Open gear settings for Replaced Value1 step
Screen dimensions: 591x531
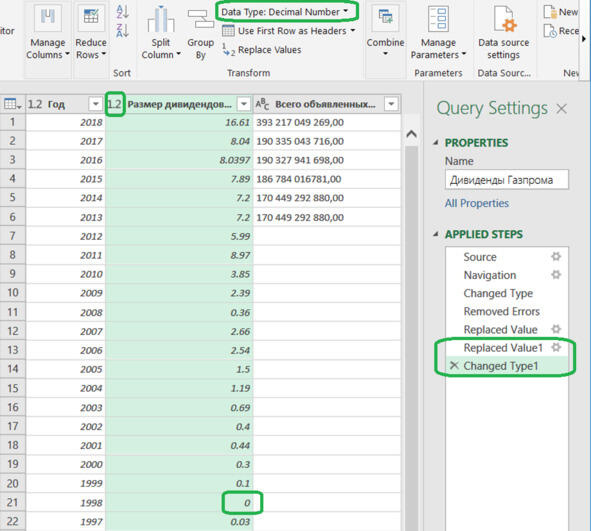pyautogui.click(x=556, y=347)
